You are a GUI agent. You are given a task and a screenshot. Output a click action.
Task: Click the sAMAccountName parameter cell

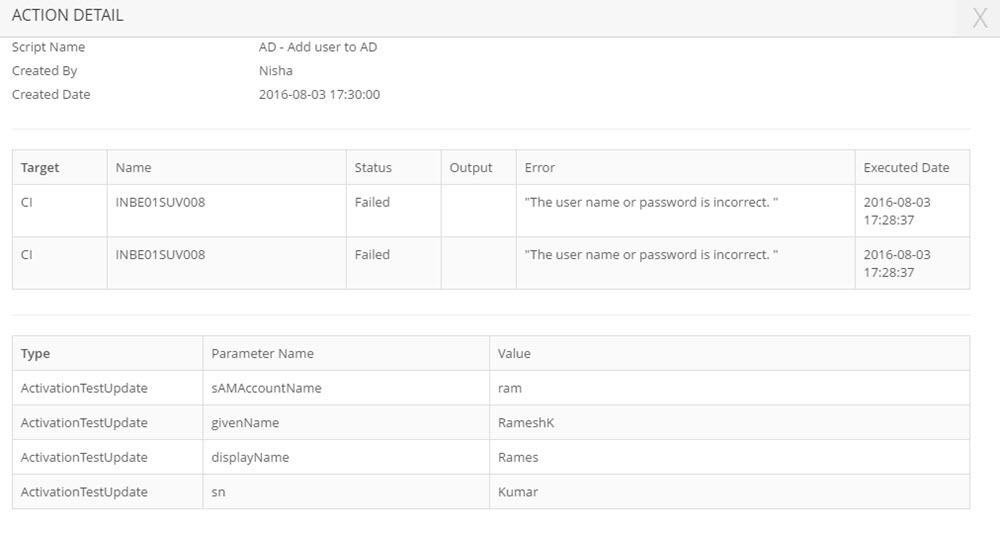[x=266, y=388]
